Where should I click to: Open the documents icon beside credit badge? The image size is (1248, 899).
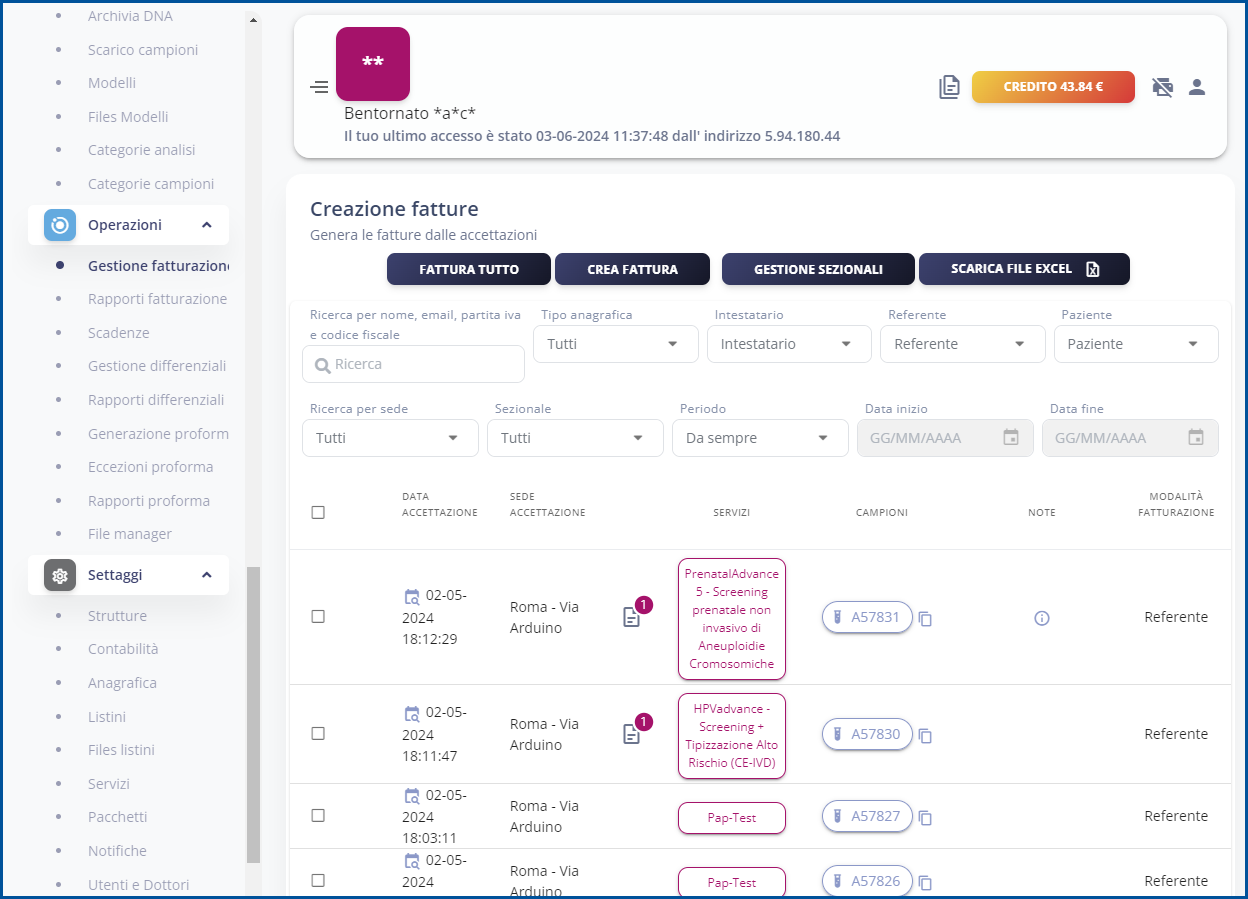949,87
